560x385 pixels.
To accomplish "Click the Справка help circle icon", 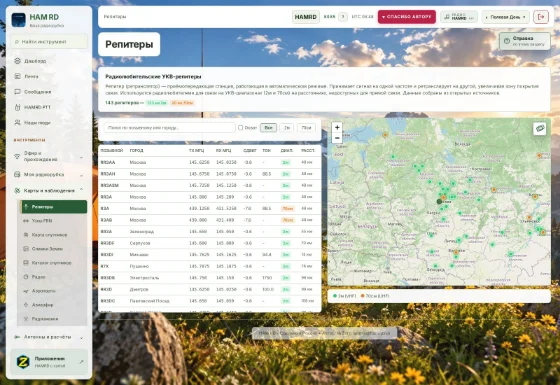I will (507, 41).
